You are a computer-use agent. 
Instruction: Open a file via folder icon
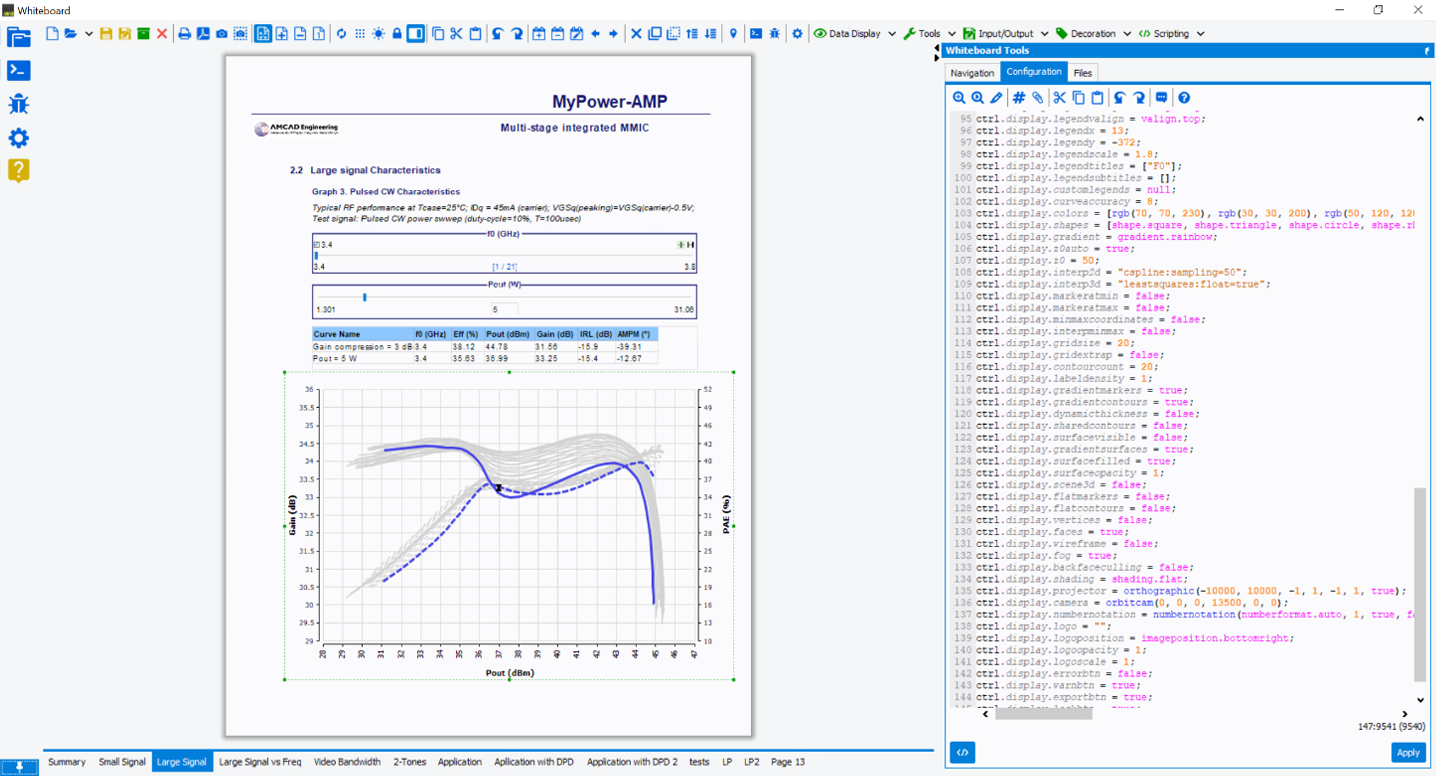71,33
